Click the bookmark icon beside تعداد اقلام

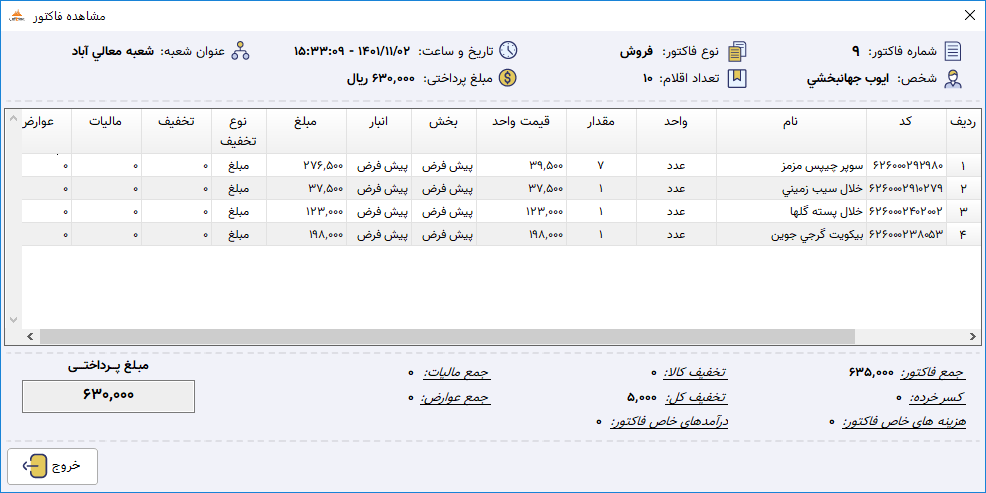[x=737, y=79]
